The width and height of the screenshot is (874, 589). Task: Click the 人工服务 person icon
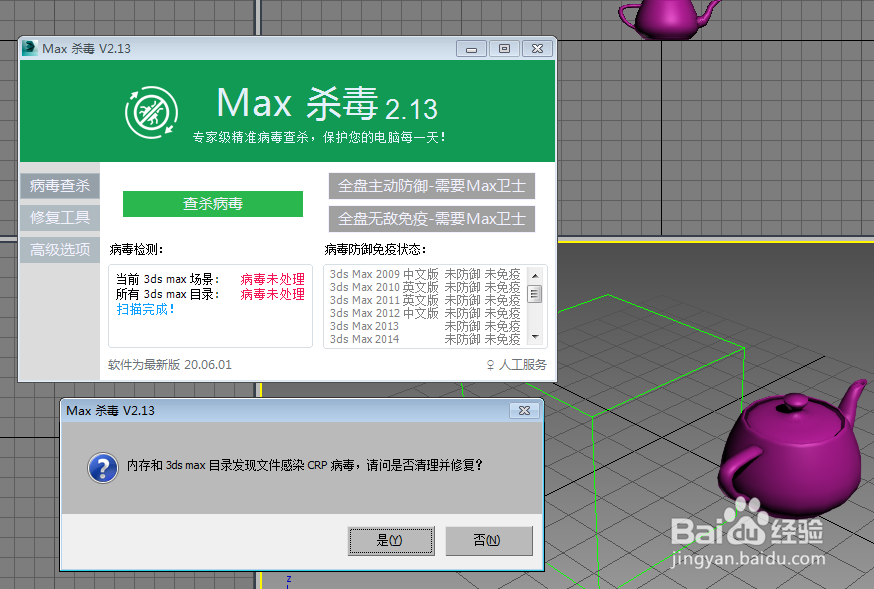[x=491, y=366]
